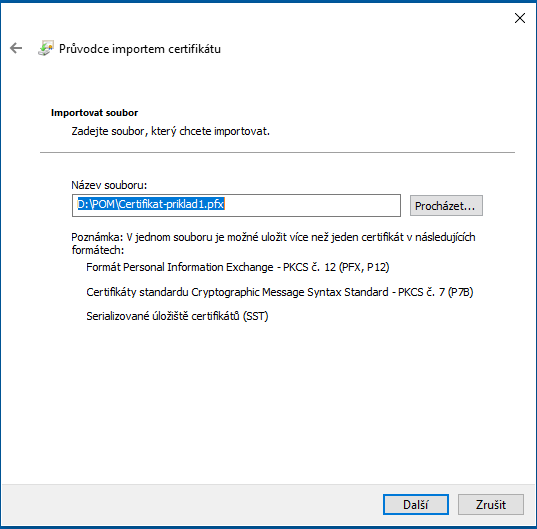The width and height of the screenshot is (537, 529).
Task: Click the 'Název souboru:' label
Action: coord(109,185)
